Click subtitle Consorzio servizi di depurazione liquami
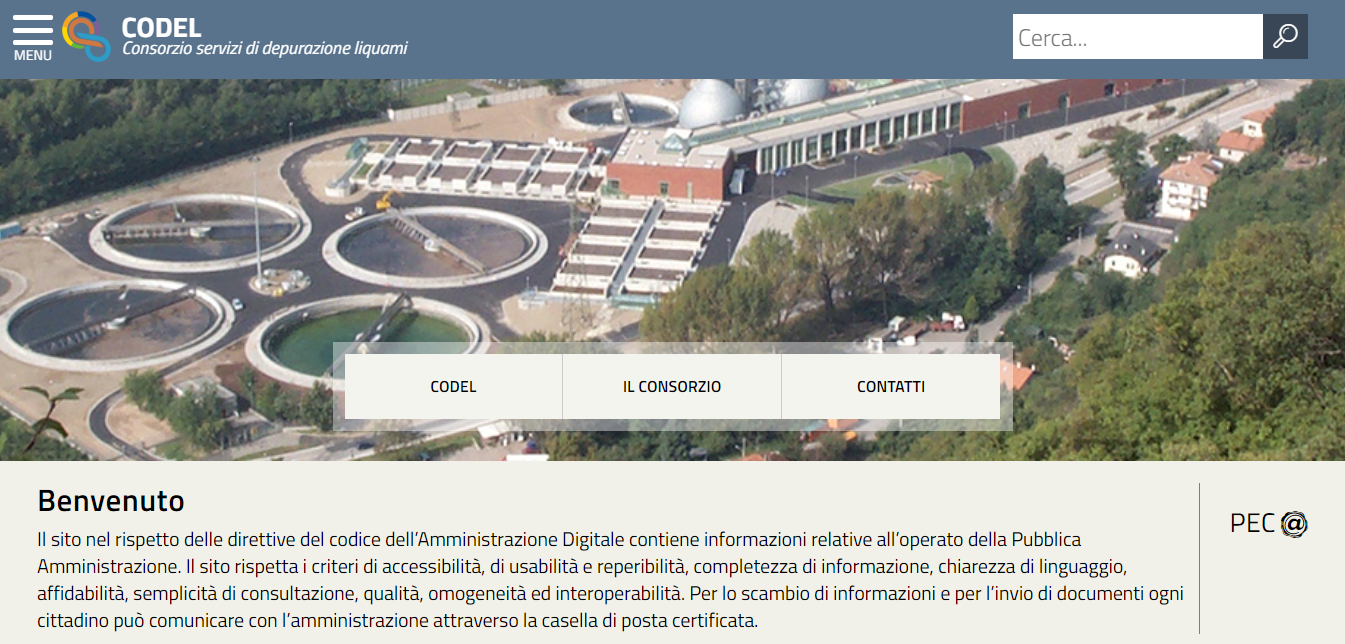The height and width of the screenshot is (644, 1345). pyautogui.click(x=265, y=48)
